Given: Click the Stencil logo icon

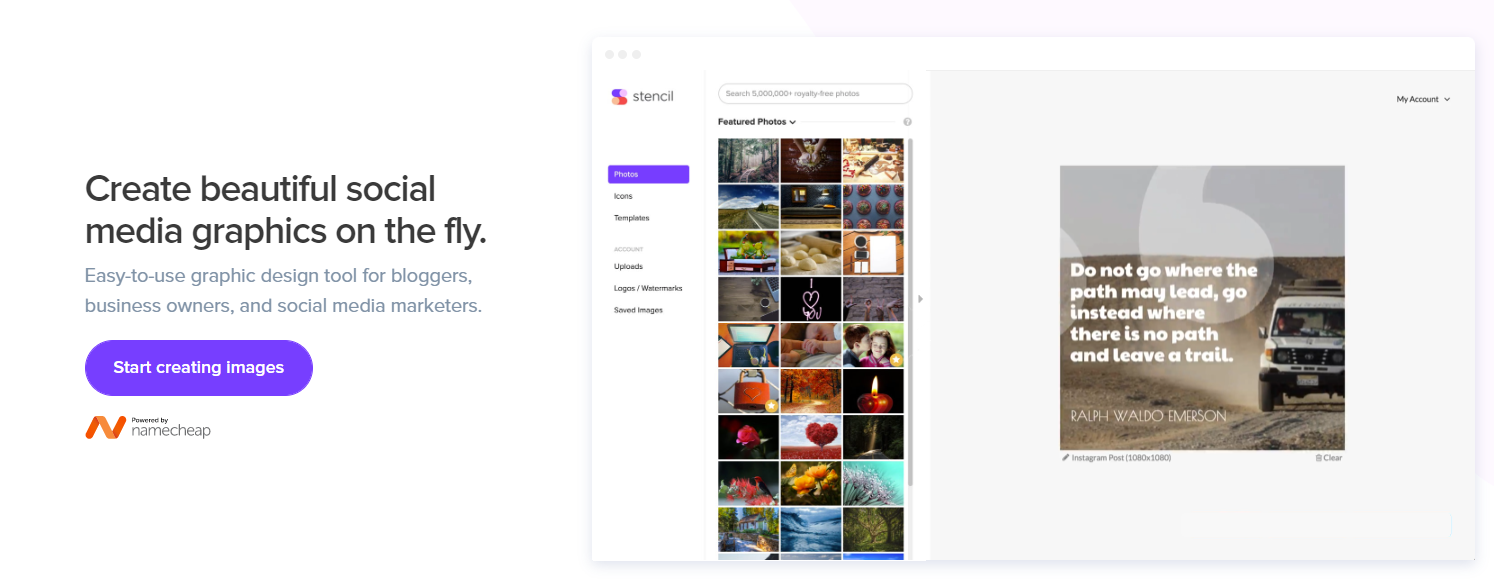Looking at the screenshot, I should 619,97.
